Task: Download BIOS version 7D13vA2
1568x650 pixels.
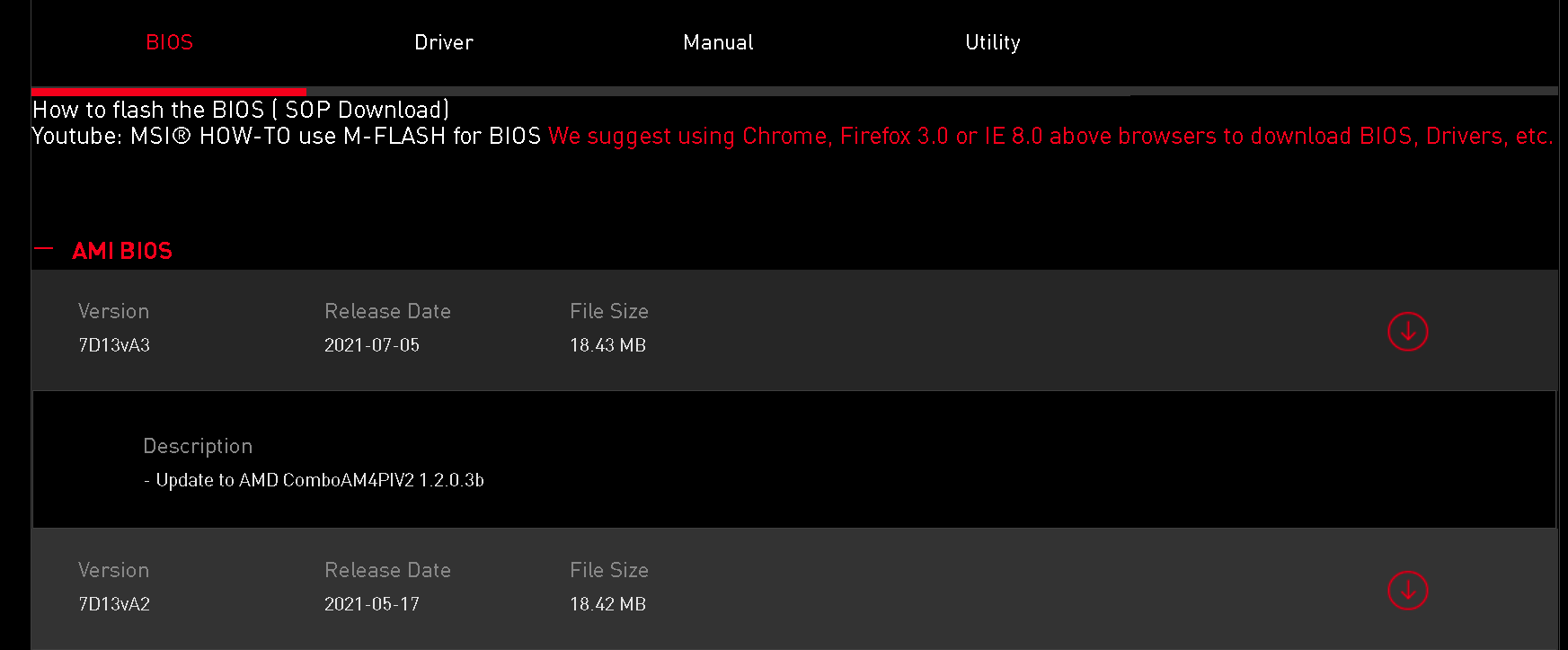Action: click(1407, 591)
